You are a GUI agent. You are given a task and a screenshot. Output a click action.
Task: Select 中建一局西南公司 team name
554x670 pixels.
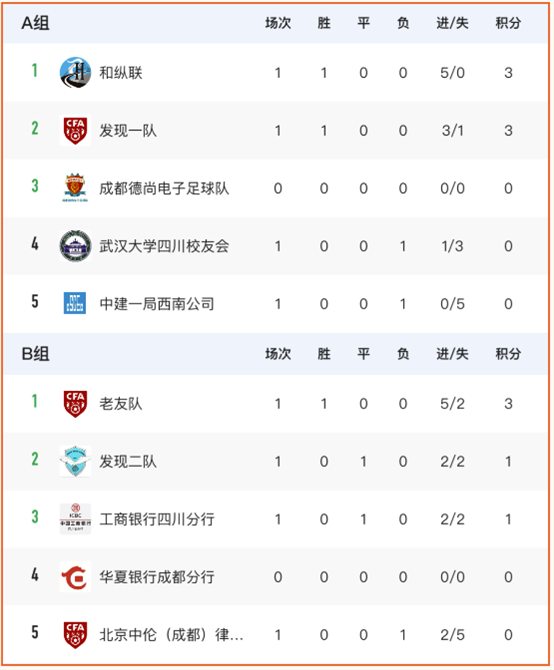[157, 304]
